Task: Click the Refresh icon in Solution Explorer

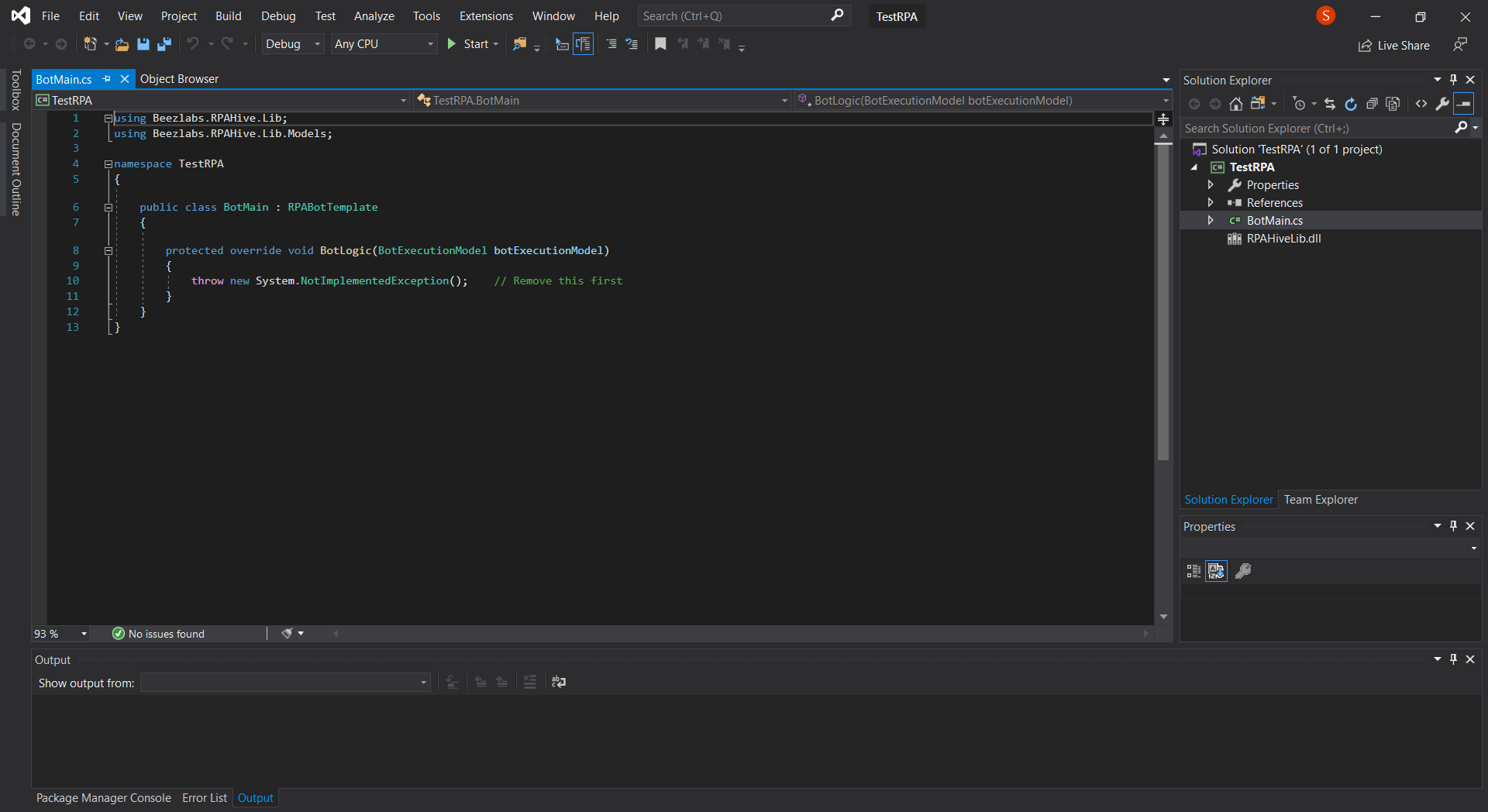Action: (1351, 104)
